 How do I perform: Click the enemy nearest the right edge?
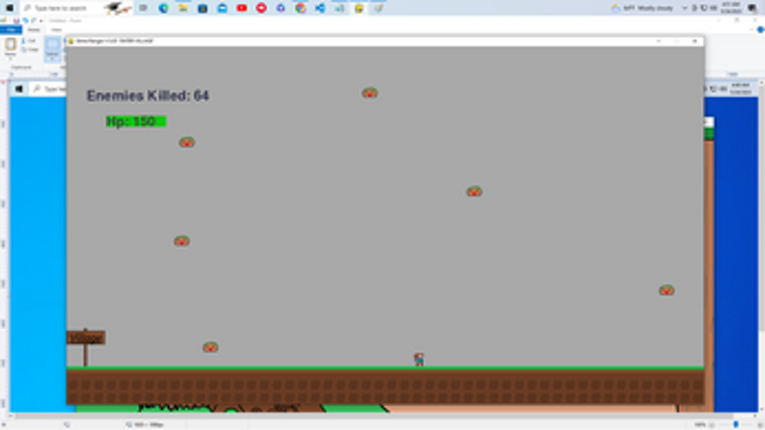667,290
